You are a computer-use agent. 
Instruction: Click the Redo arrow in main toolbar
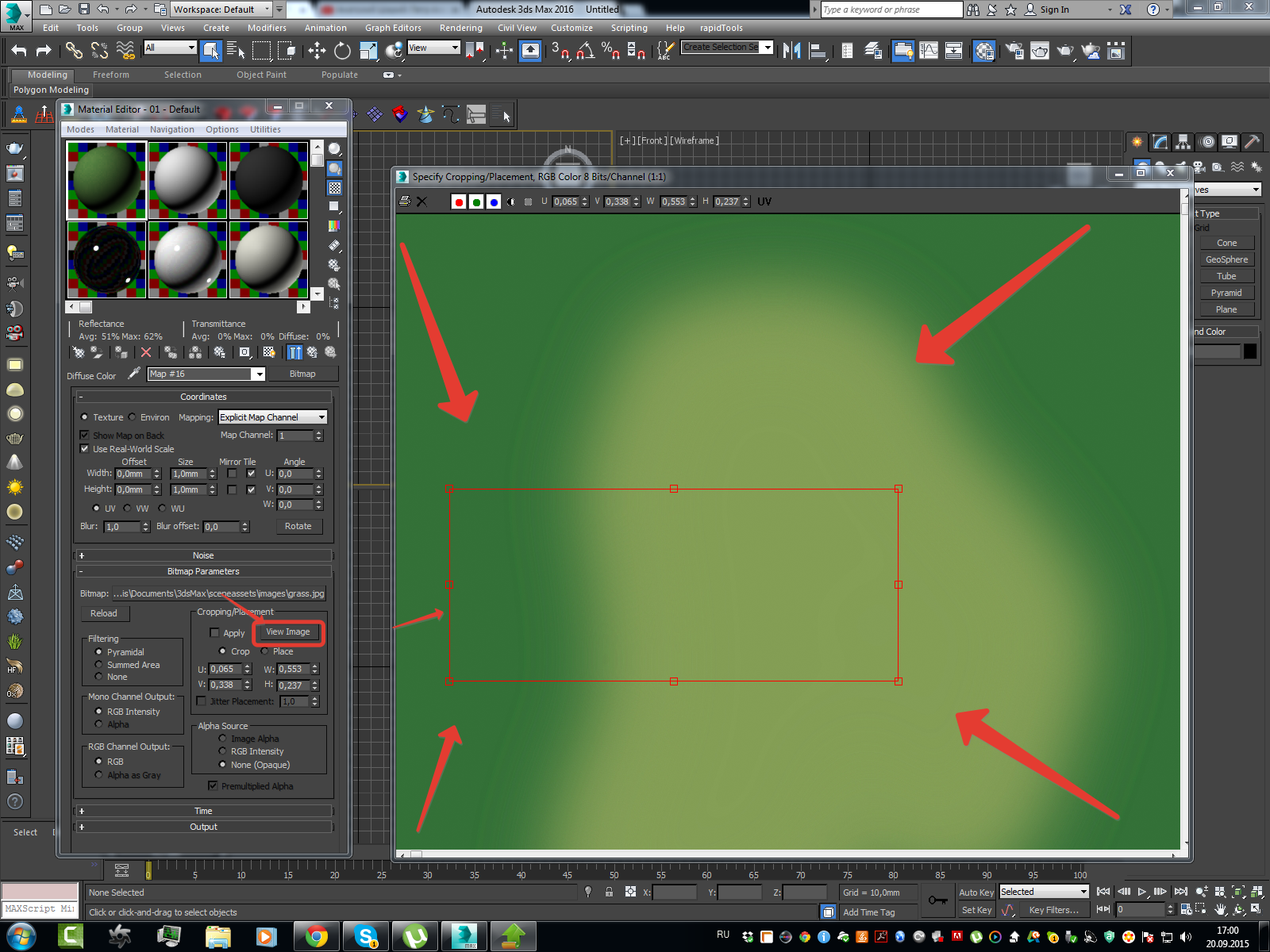click(44, 51)
